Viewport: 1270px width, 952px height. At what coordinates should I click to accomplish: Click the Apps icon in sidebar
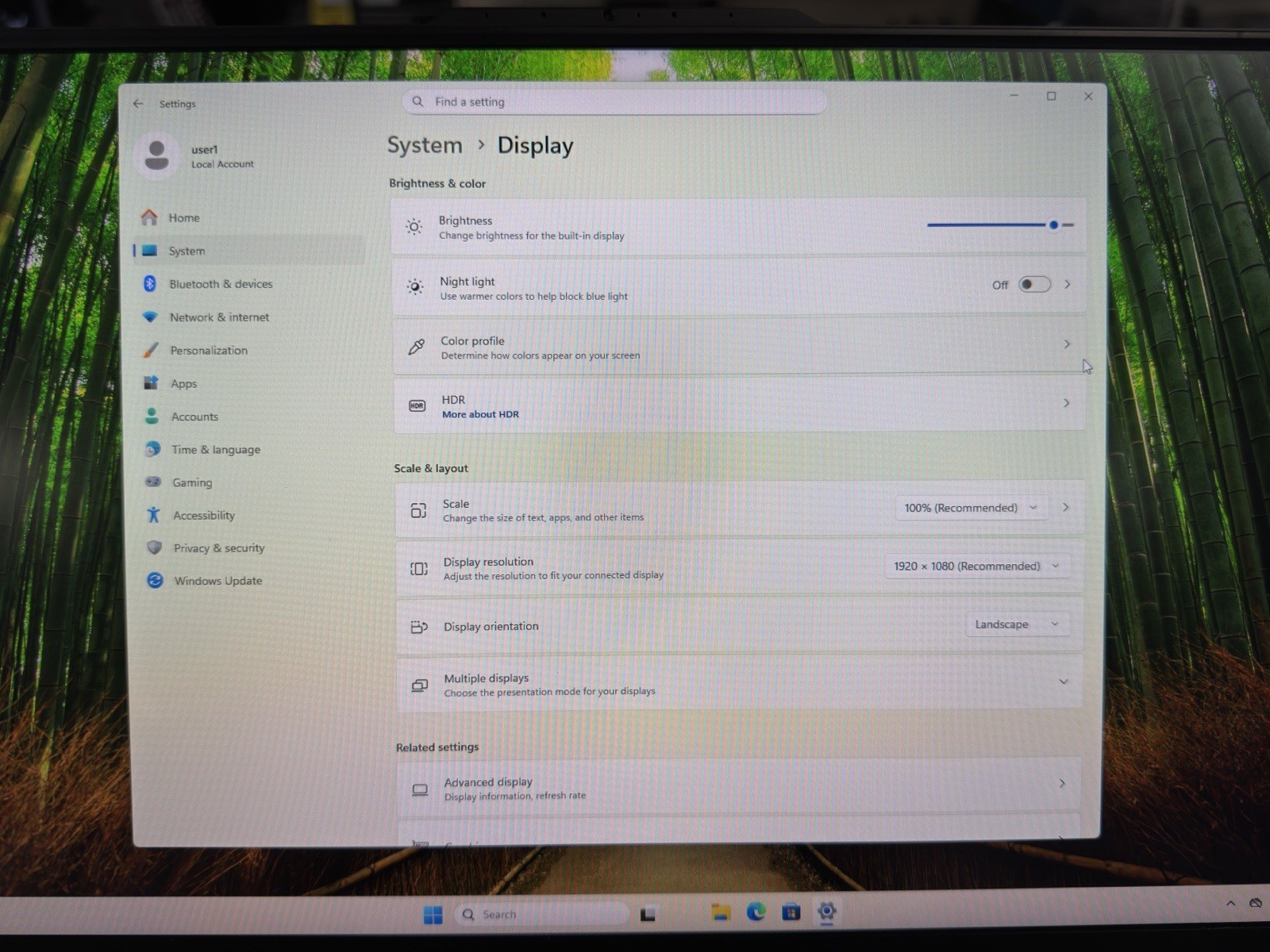[151, 383]
